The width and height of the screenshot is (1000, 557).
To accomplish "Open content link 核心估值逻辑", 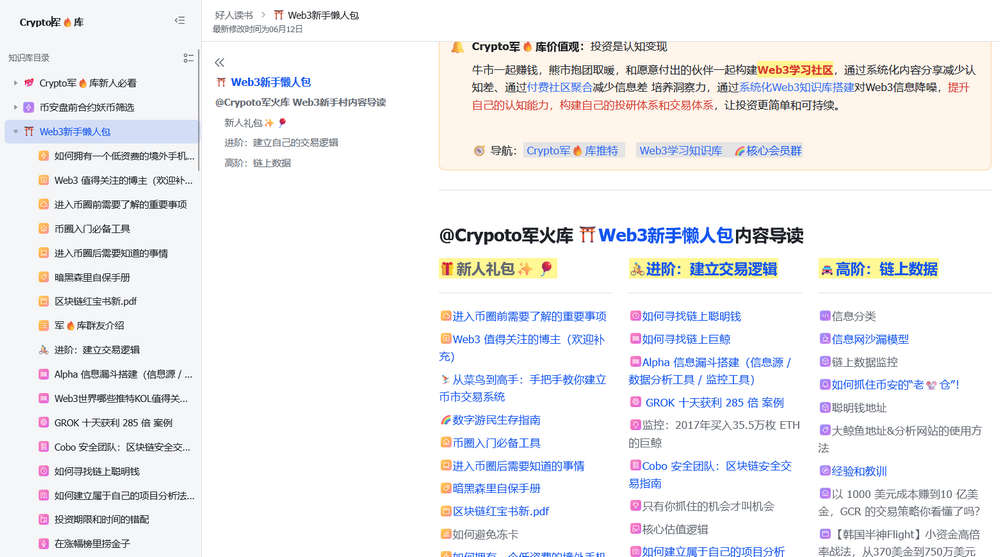I will 675,530.
